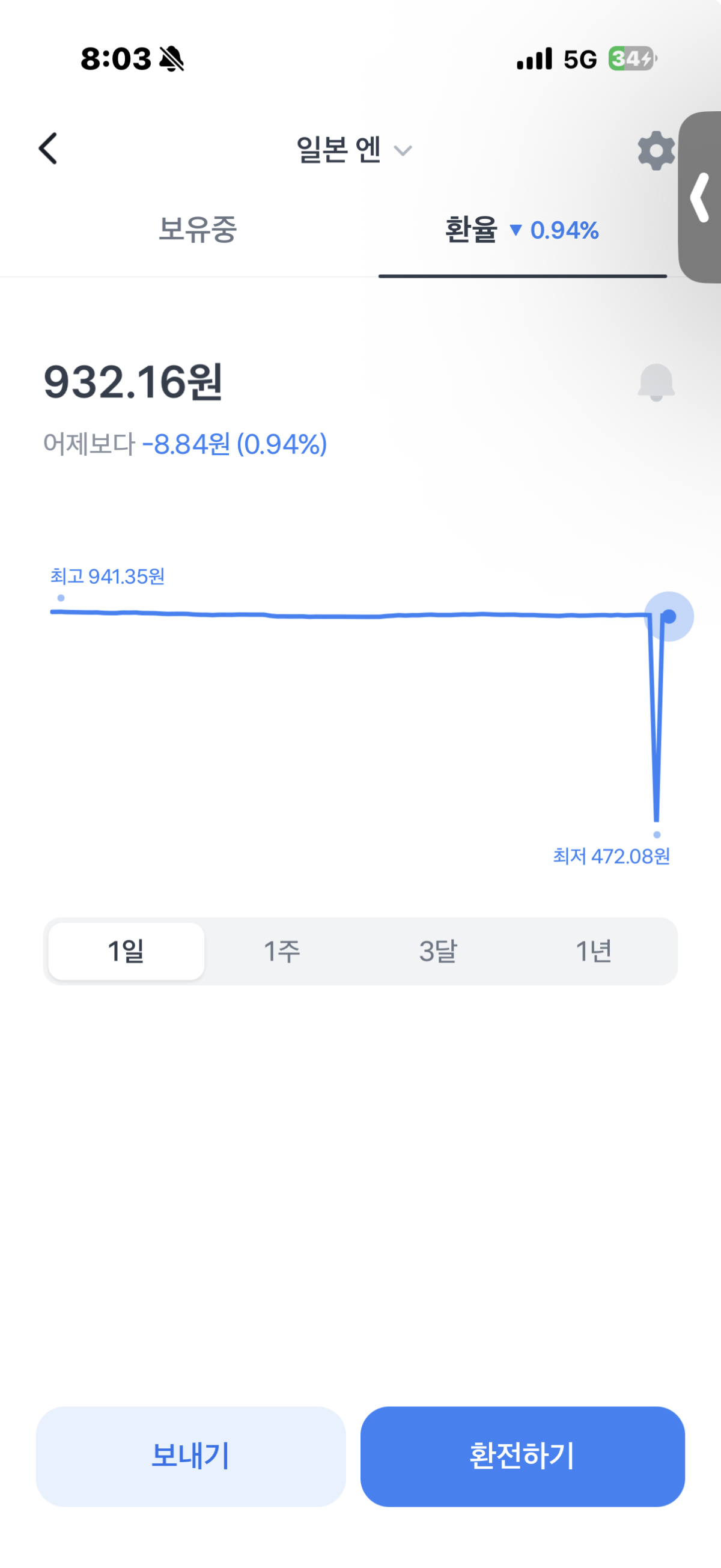
Task: Tap the back arrow icon
Action: (48, 149)
